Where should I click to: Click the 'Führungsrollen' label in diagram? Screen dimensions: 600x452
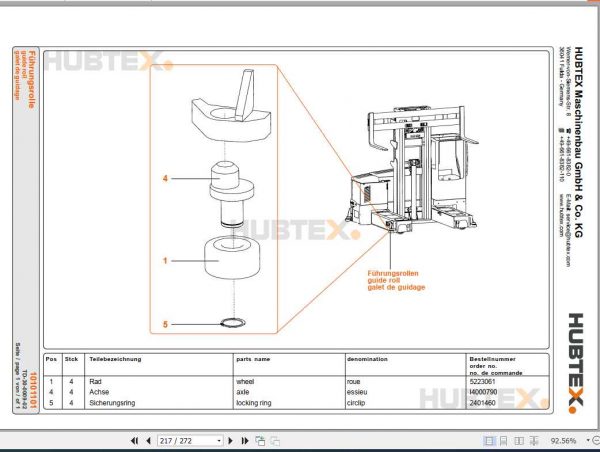click(393, 273)
